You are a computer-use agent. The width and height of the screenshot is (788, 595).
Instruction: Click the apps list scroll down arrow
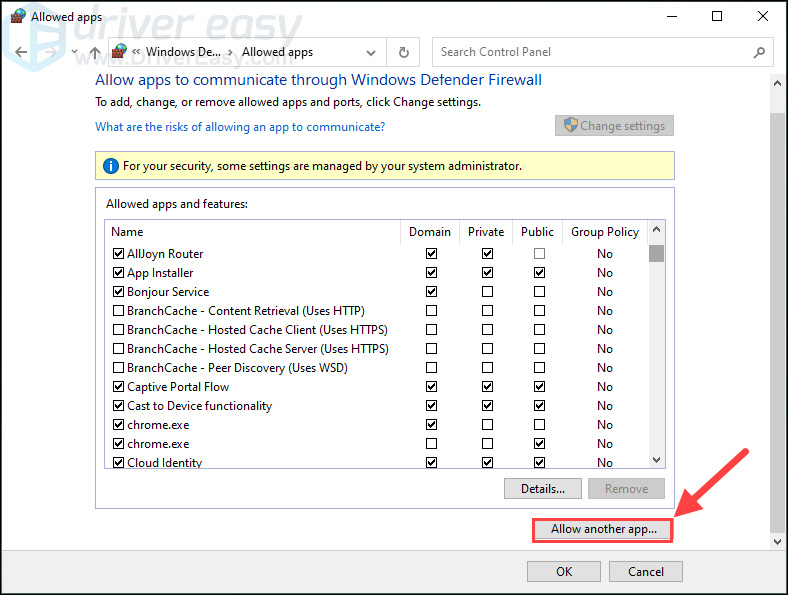[656, 460]
